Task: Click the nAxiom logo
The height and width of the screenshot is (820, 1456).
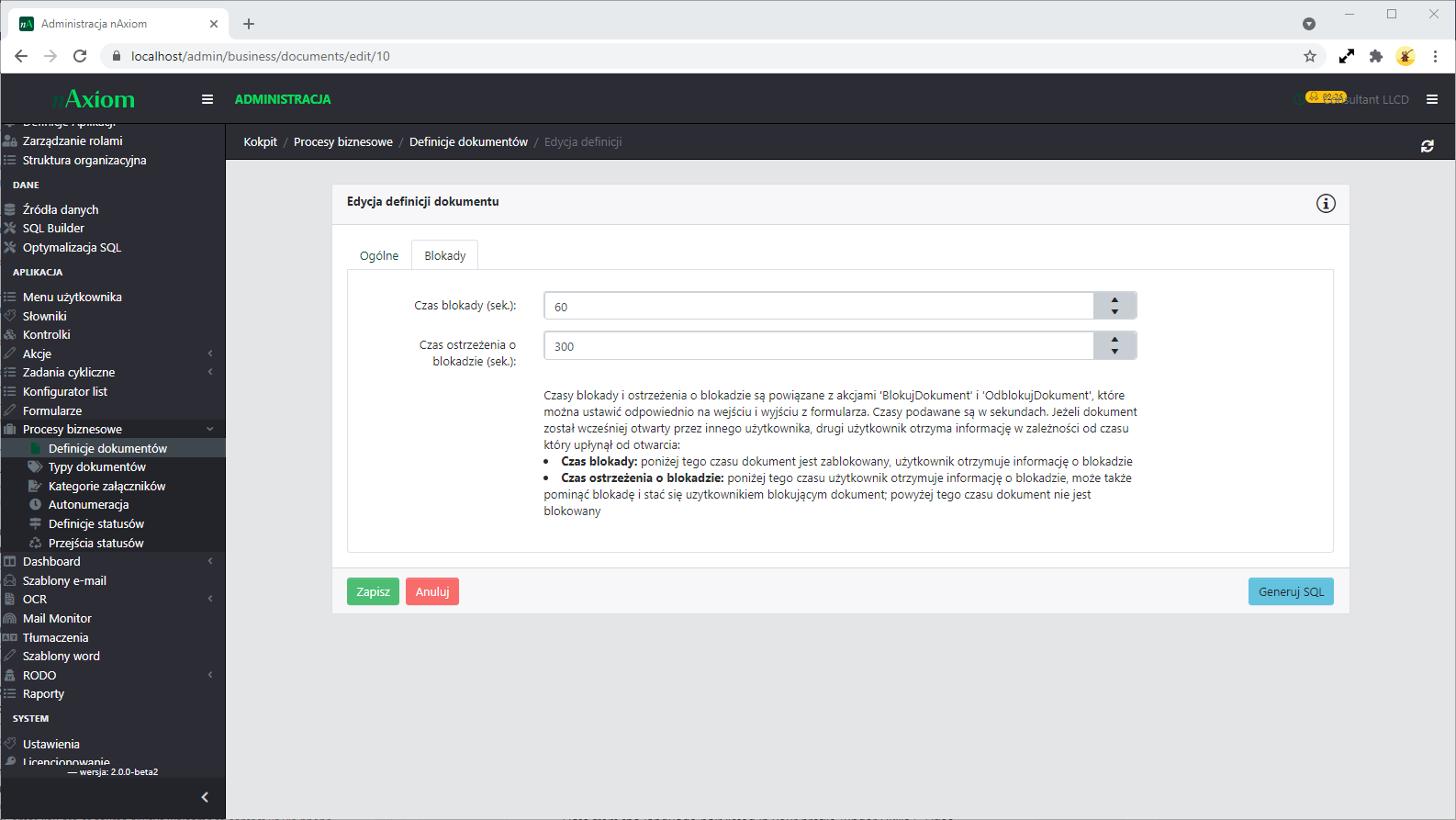Action: pos(94,99)
